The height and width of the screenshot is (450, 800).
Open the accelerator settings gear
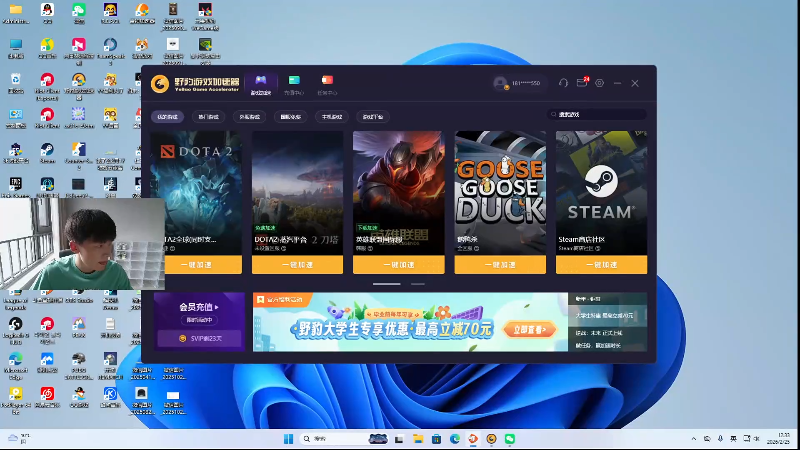point(599,83)
